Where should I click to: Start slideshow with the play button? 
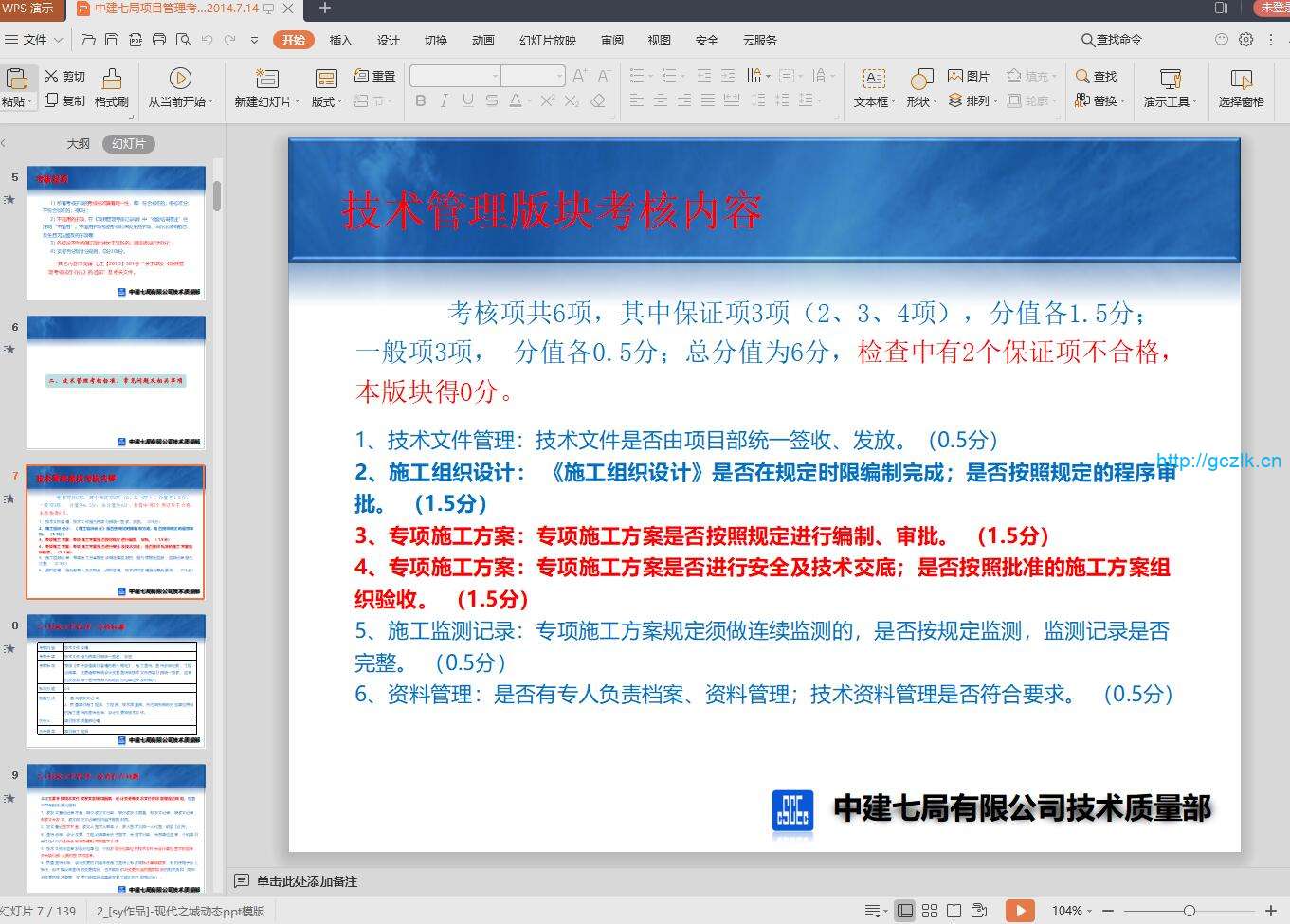click(x=1021, y=909)
